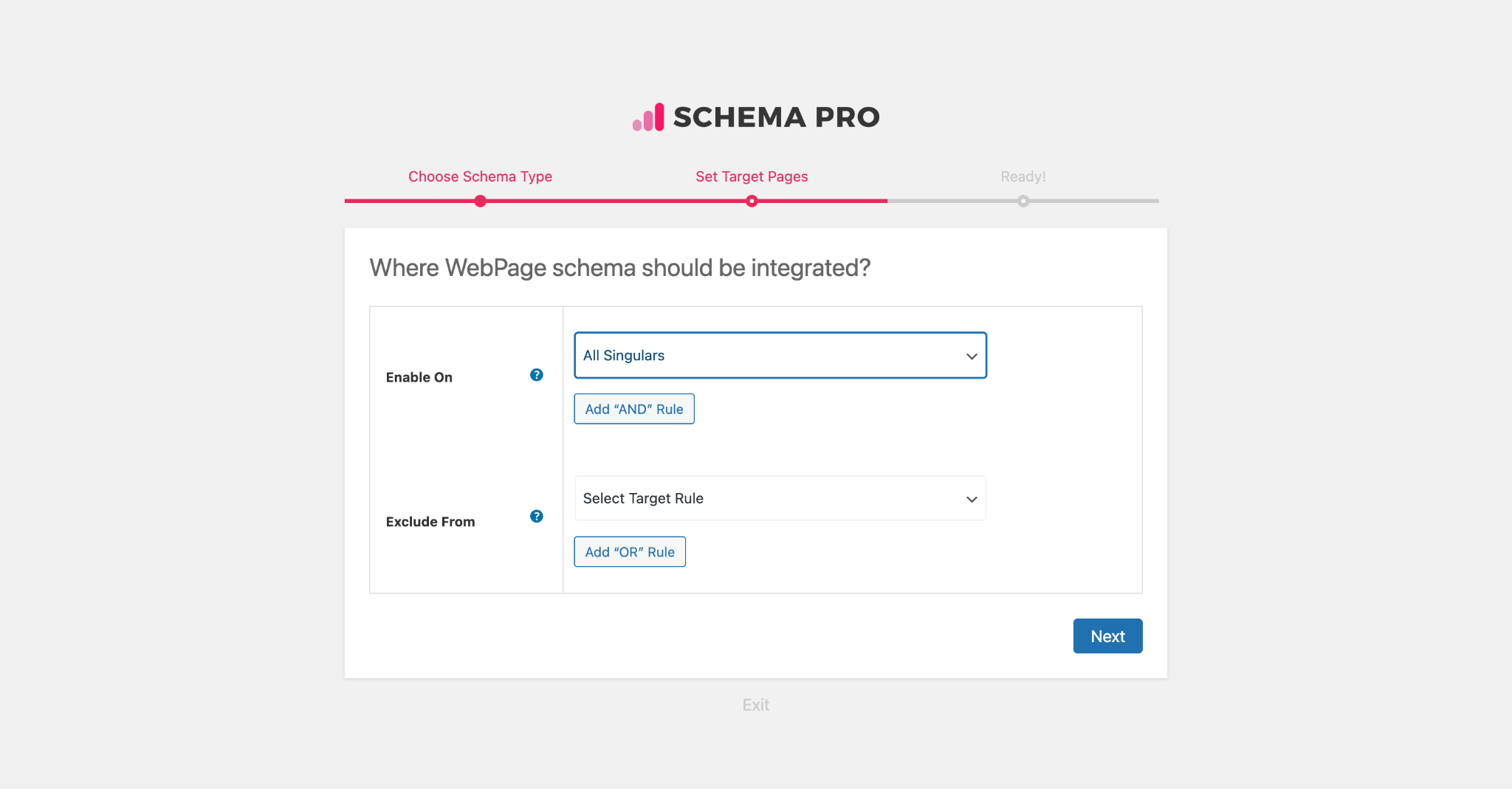Open the All Singulars dropdown
Viewport: 1512px width, 789px height.
(x=768, y=356)
